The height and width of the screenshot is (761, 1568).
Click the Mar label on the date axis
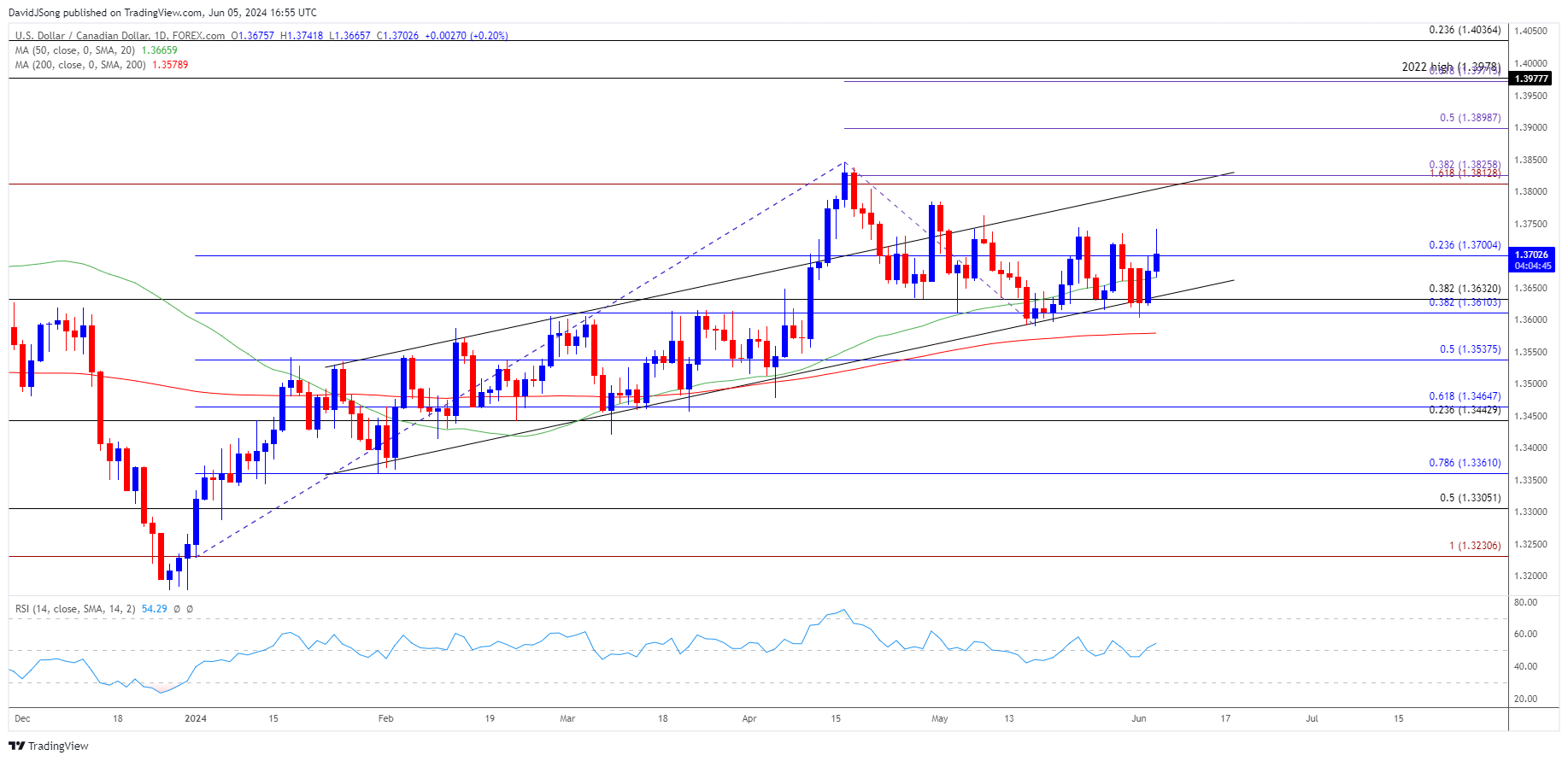pyautogui.click(x=567, y=718)
